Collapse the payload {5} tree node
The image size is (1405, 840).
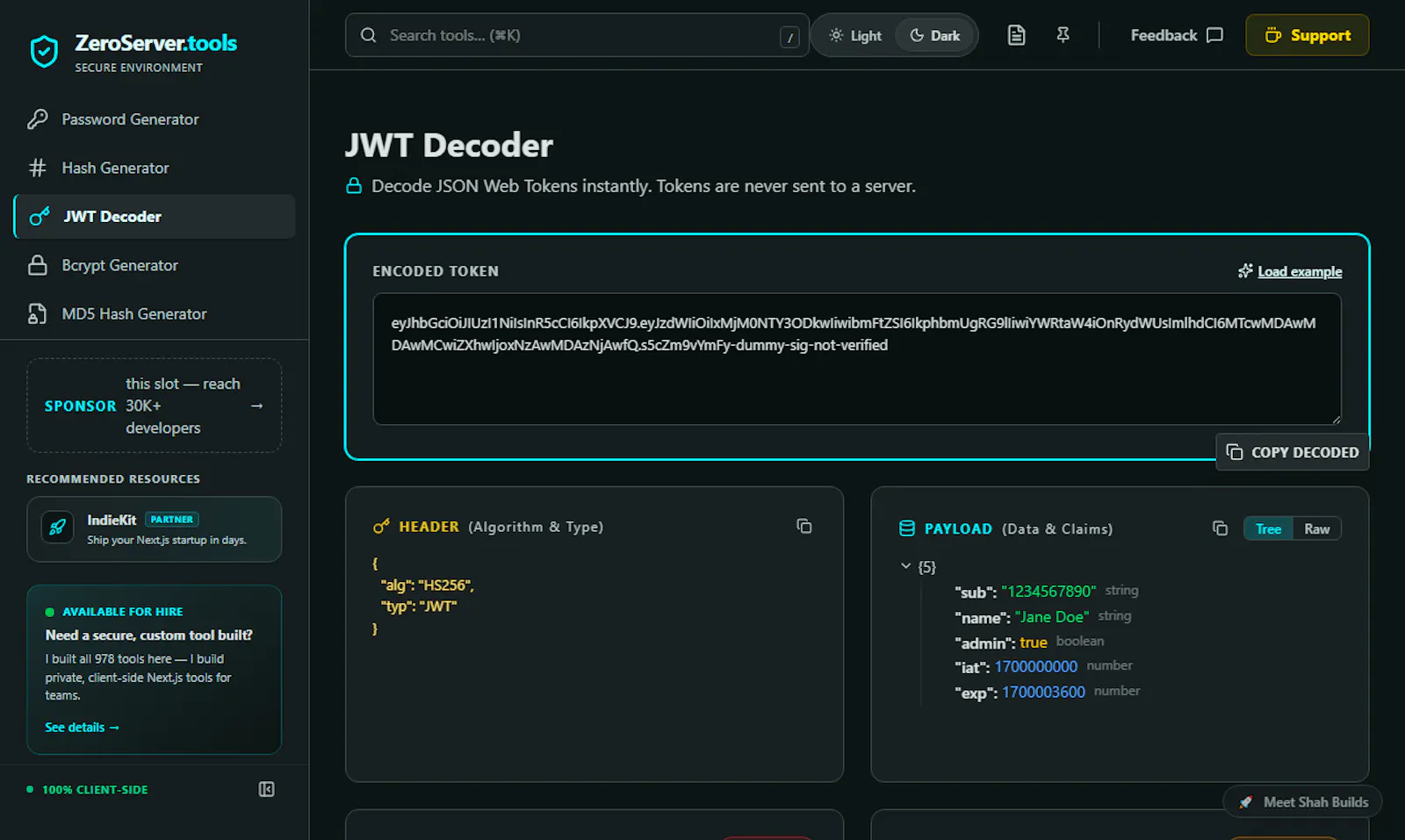coord(905,566)
